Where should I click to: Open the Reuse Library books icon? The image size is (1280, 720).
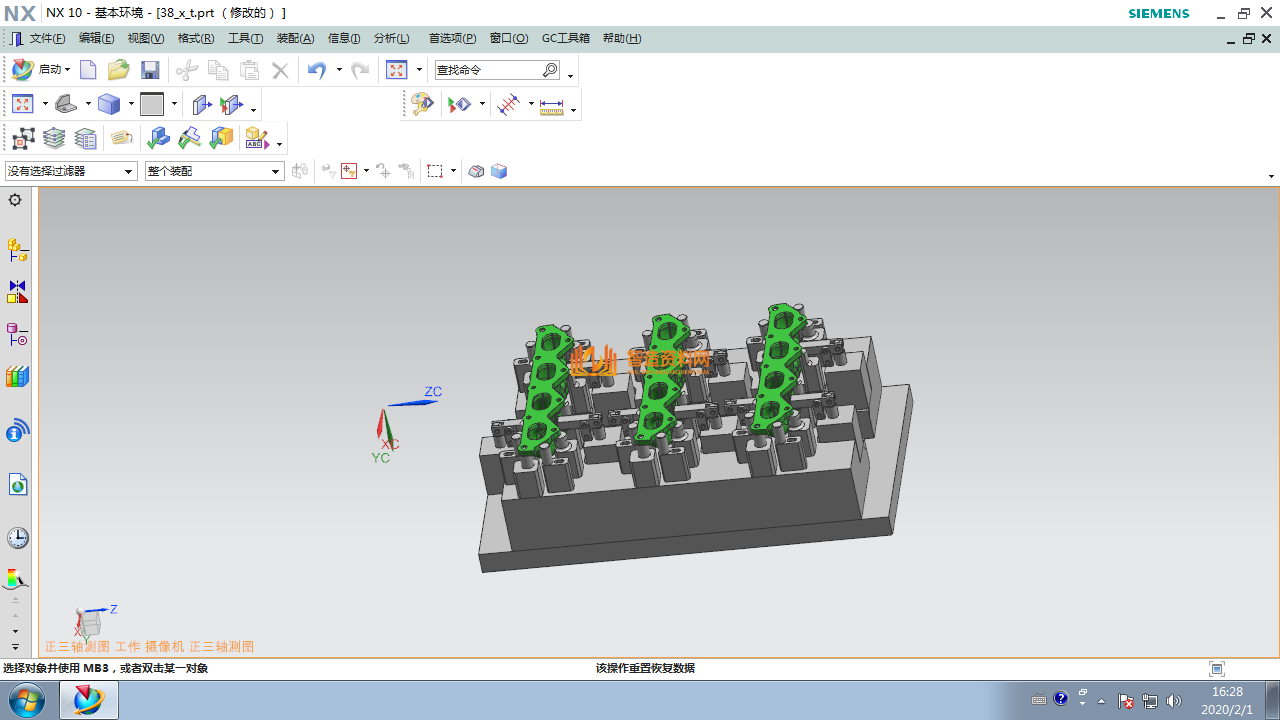click(17, 377)
